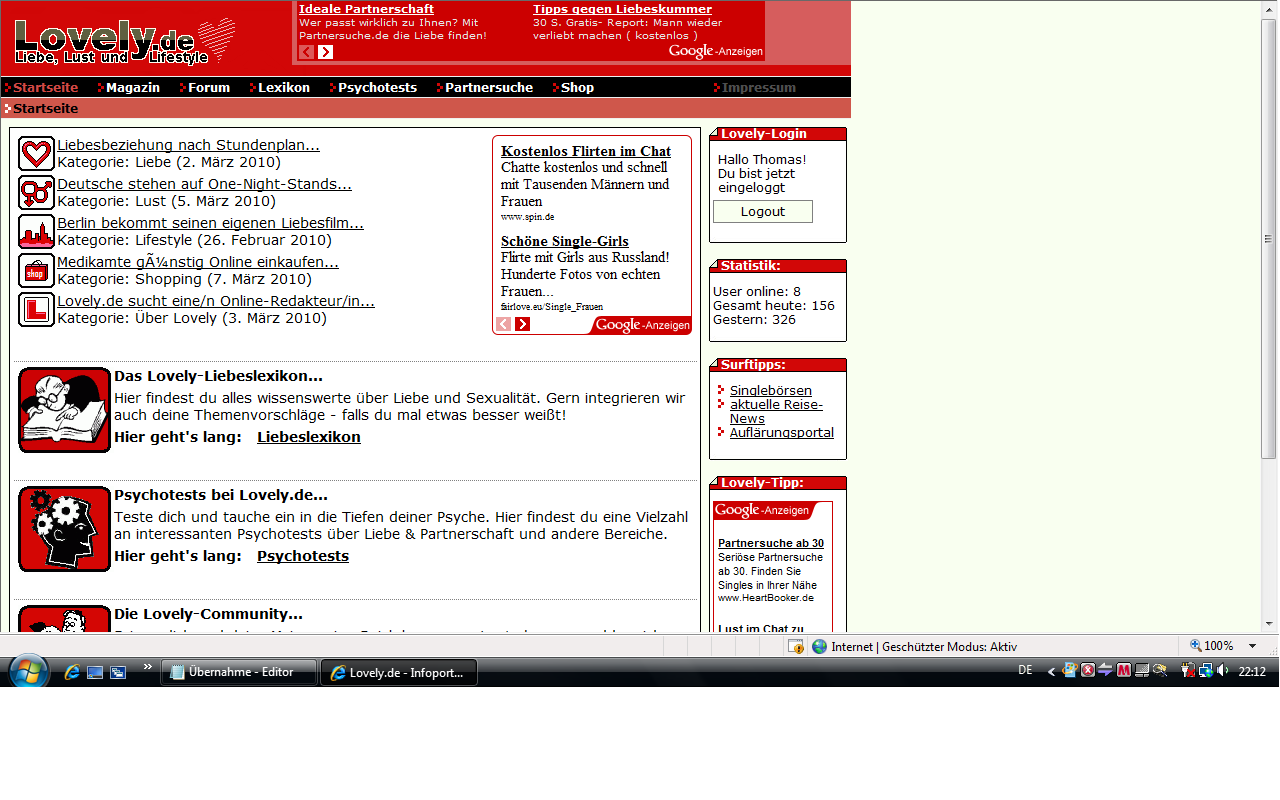Open Tipps gegen Liebeskummer banner ad
Screen dimensions: 1280x800
(x=622, y=9)
